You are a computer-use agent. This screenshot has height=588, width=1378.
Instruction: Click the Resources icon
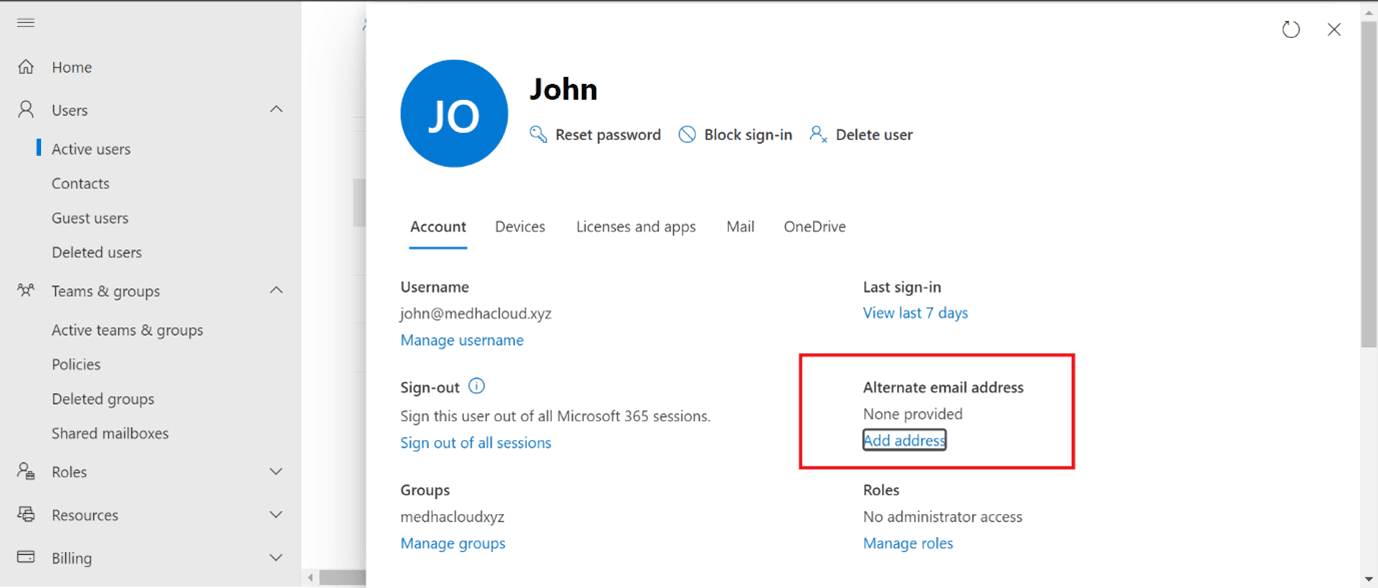26,514
